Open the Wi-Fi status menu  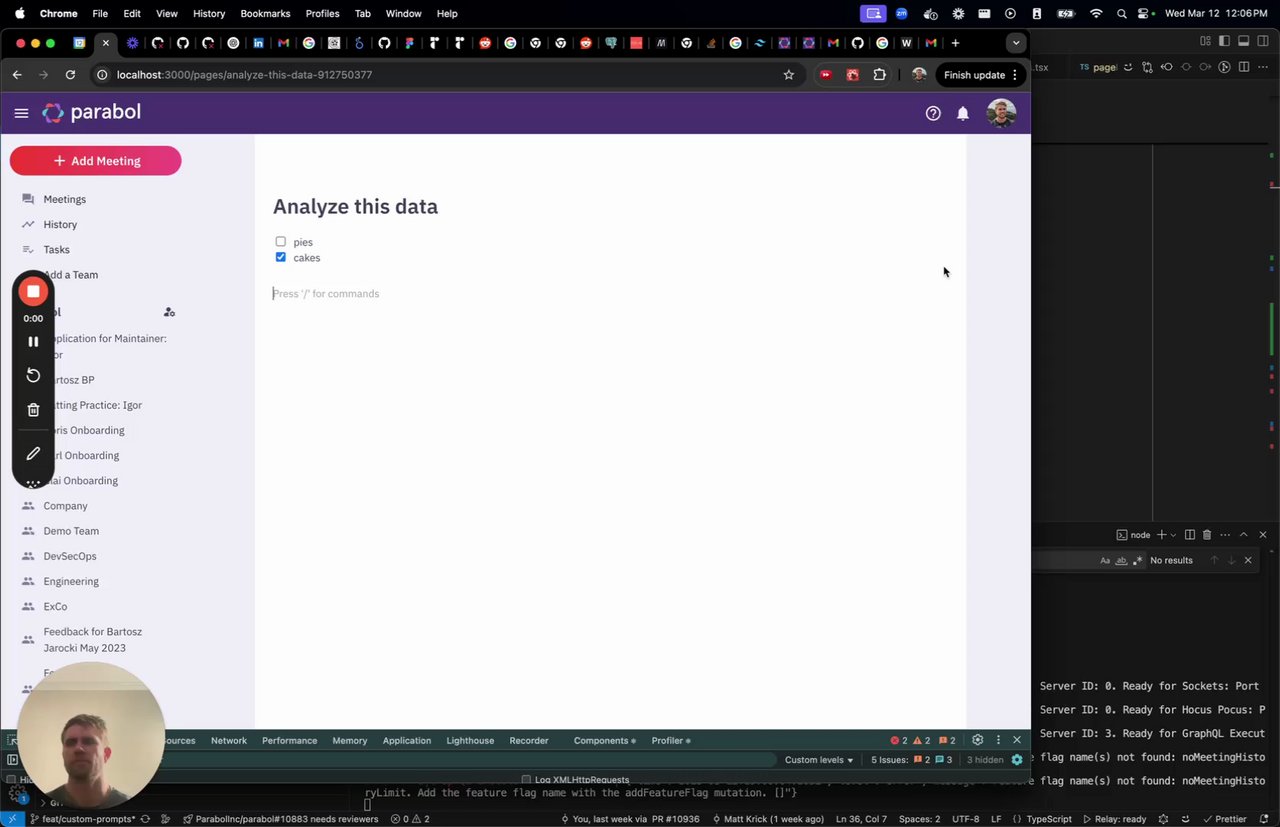click(1096, 13)
